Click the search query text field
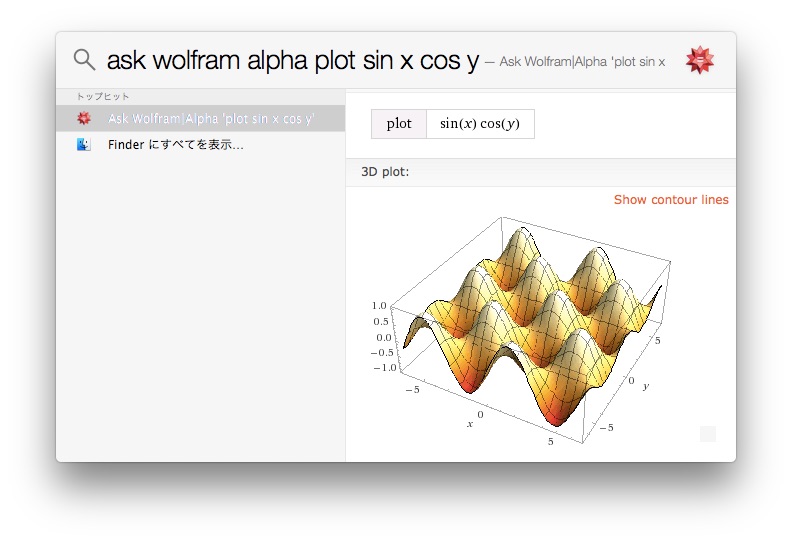Screen dimensions: 792x542 292,60
